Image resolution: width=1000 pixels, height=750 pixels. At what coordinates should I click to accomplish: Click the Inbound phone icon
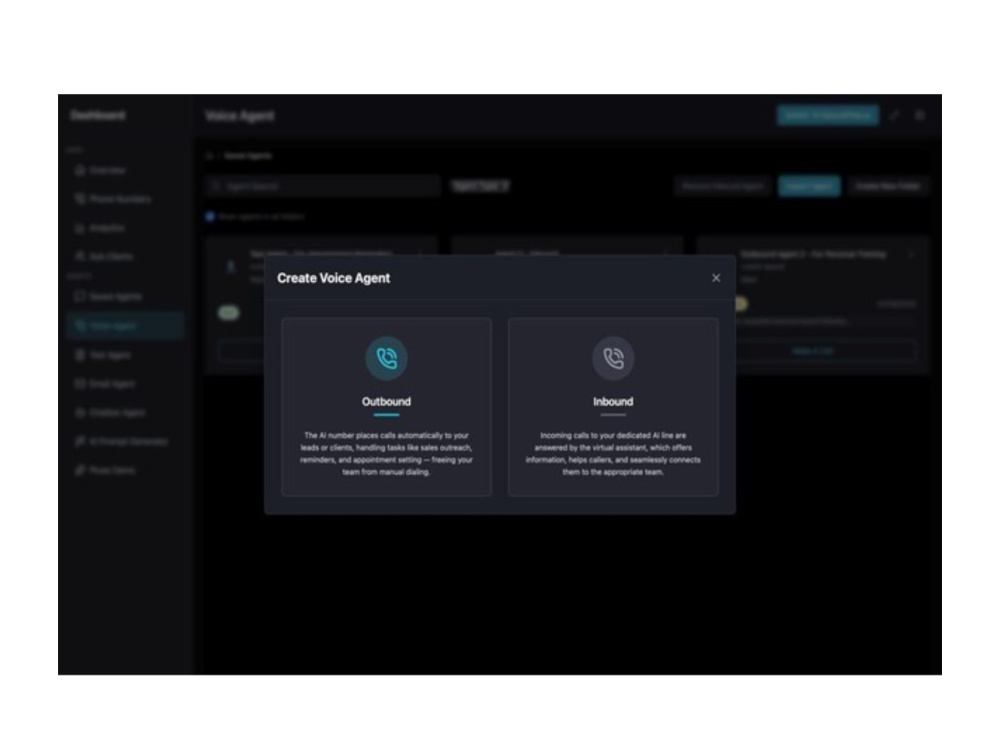click(613, 358)
